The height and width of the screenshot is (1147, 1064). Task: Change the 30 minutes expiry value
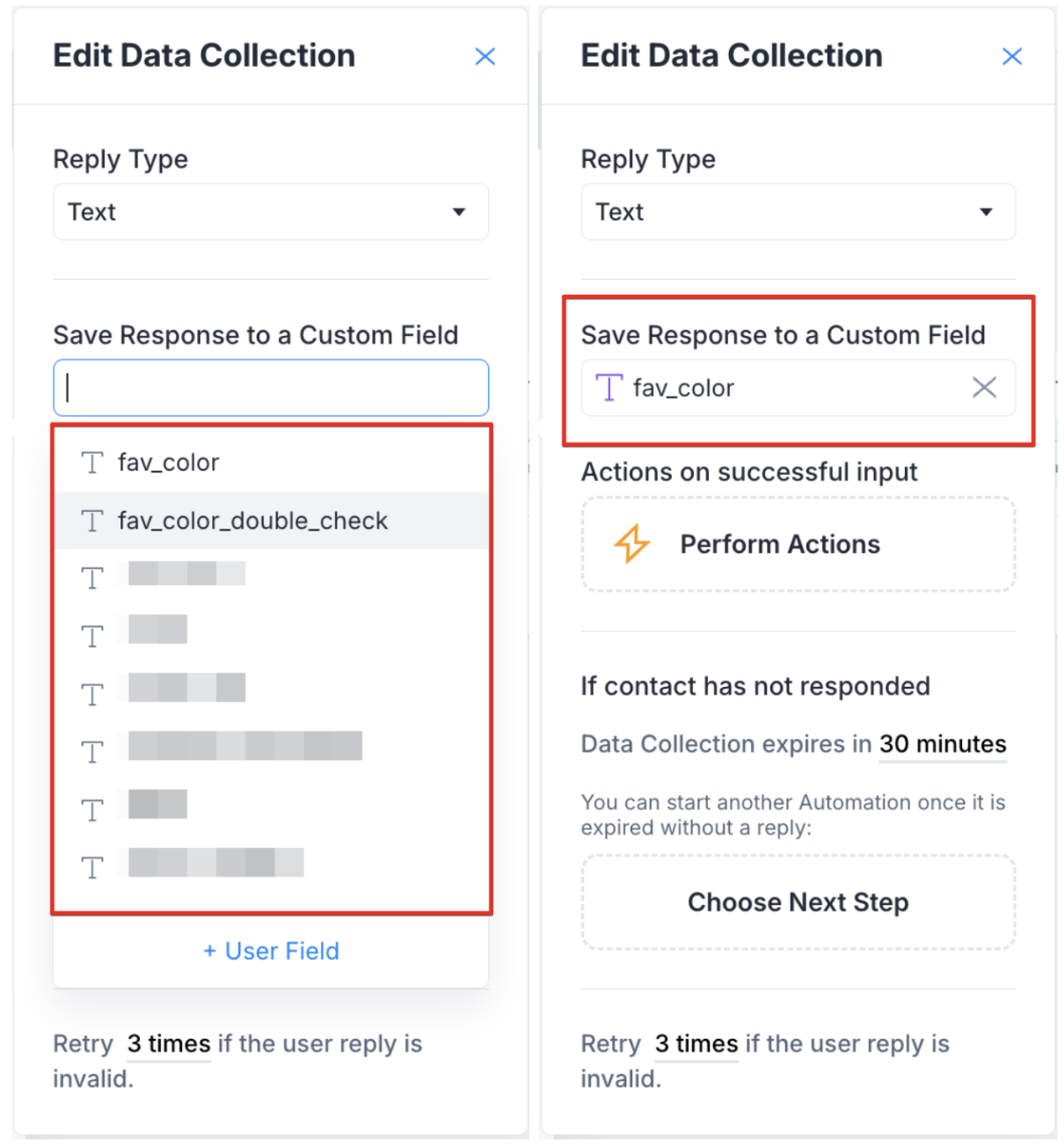[x=943, y=744]
